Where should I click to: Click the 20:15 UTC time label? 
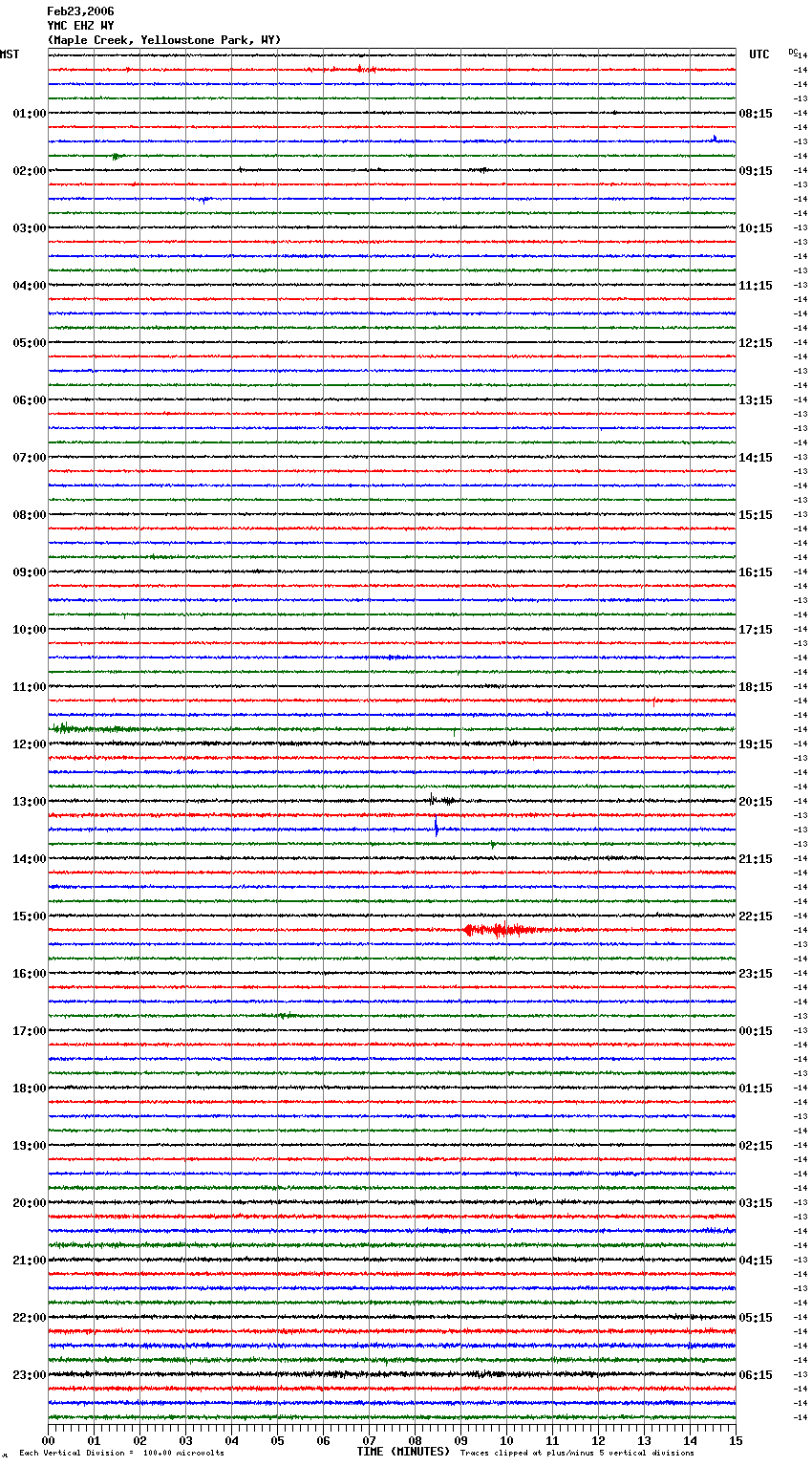(756, 802)
